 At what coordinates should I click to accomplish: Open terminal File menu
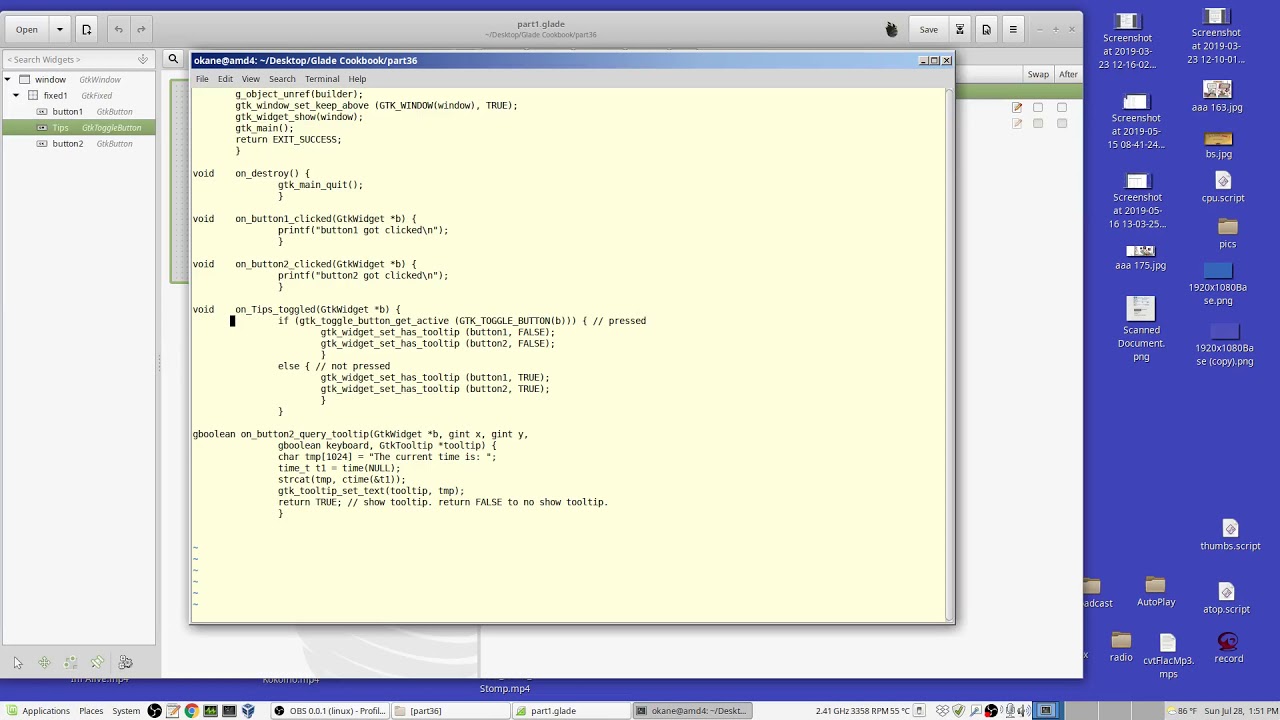click(x=202, y=79)
